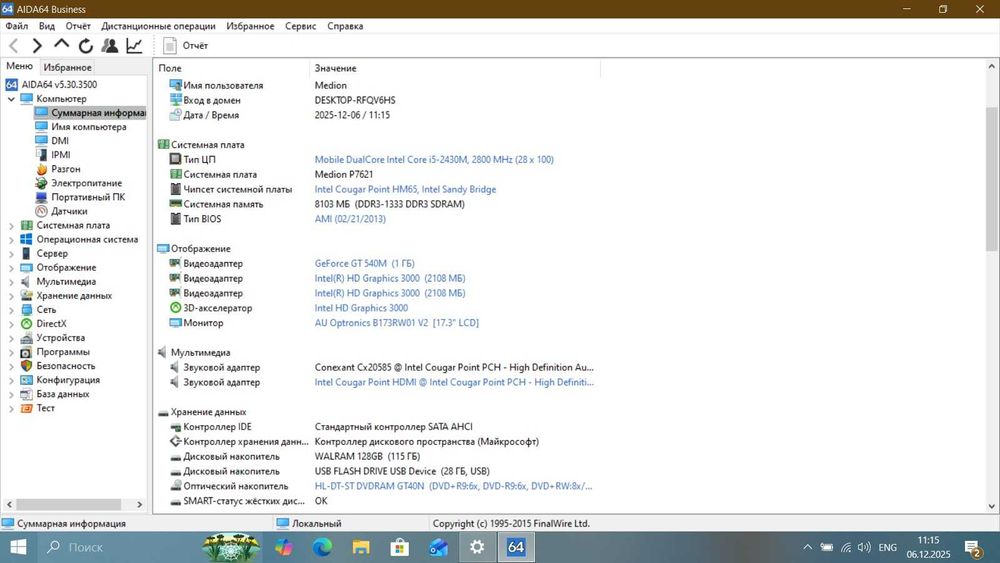
Task: Click the vertical scrollbar of details pane
Action: 992,179
